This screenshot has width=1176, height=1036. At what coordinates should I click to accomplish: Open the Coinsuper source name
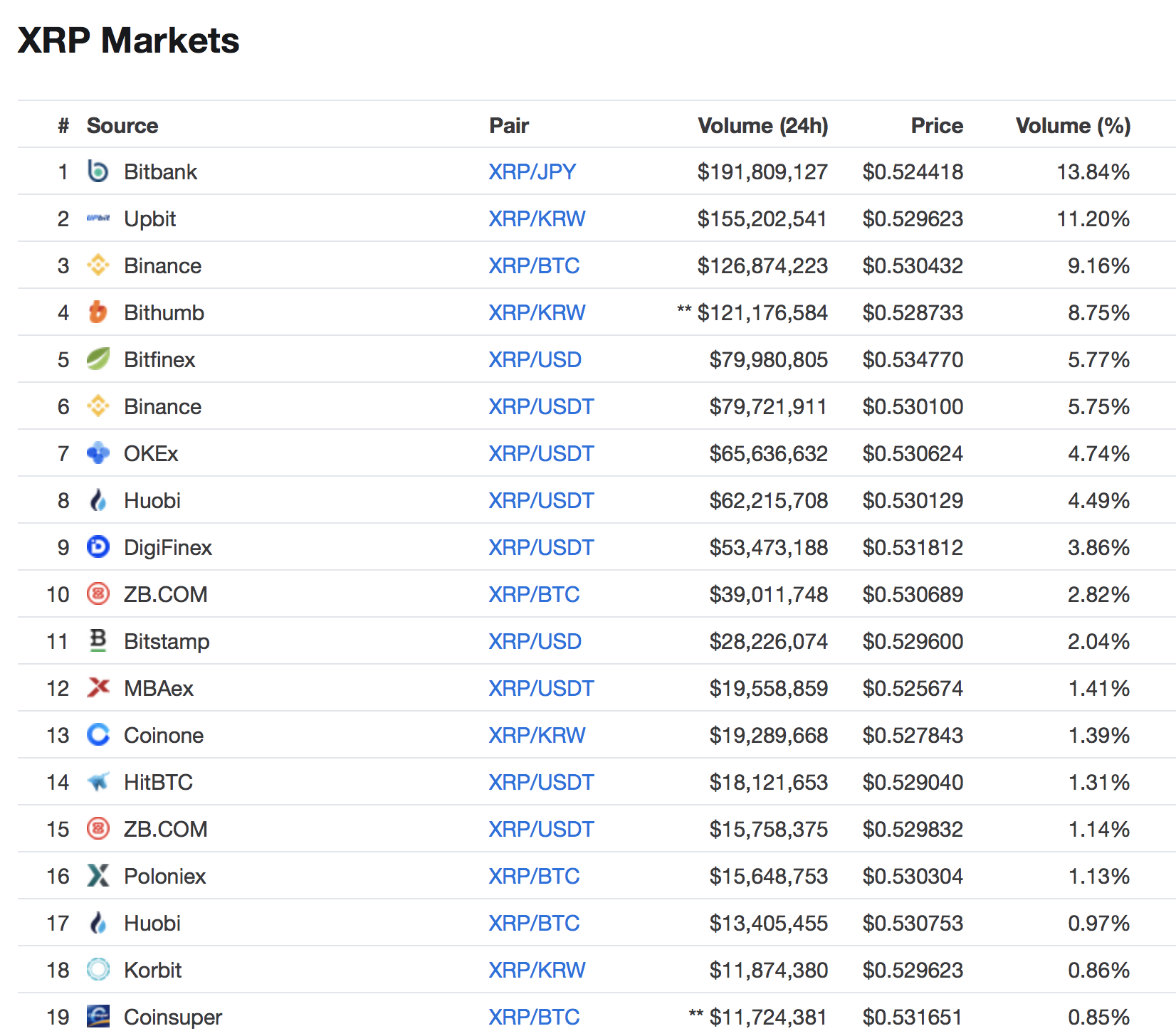pos(173,1017)
